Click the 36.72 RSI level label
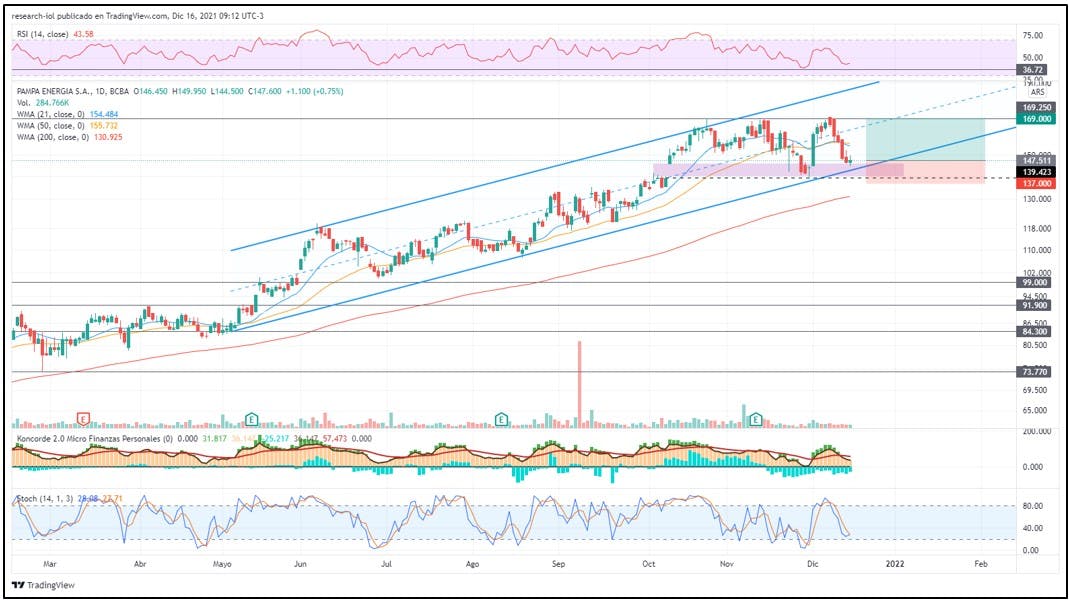The image size is (1069, 601). (1032, 70)
